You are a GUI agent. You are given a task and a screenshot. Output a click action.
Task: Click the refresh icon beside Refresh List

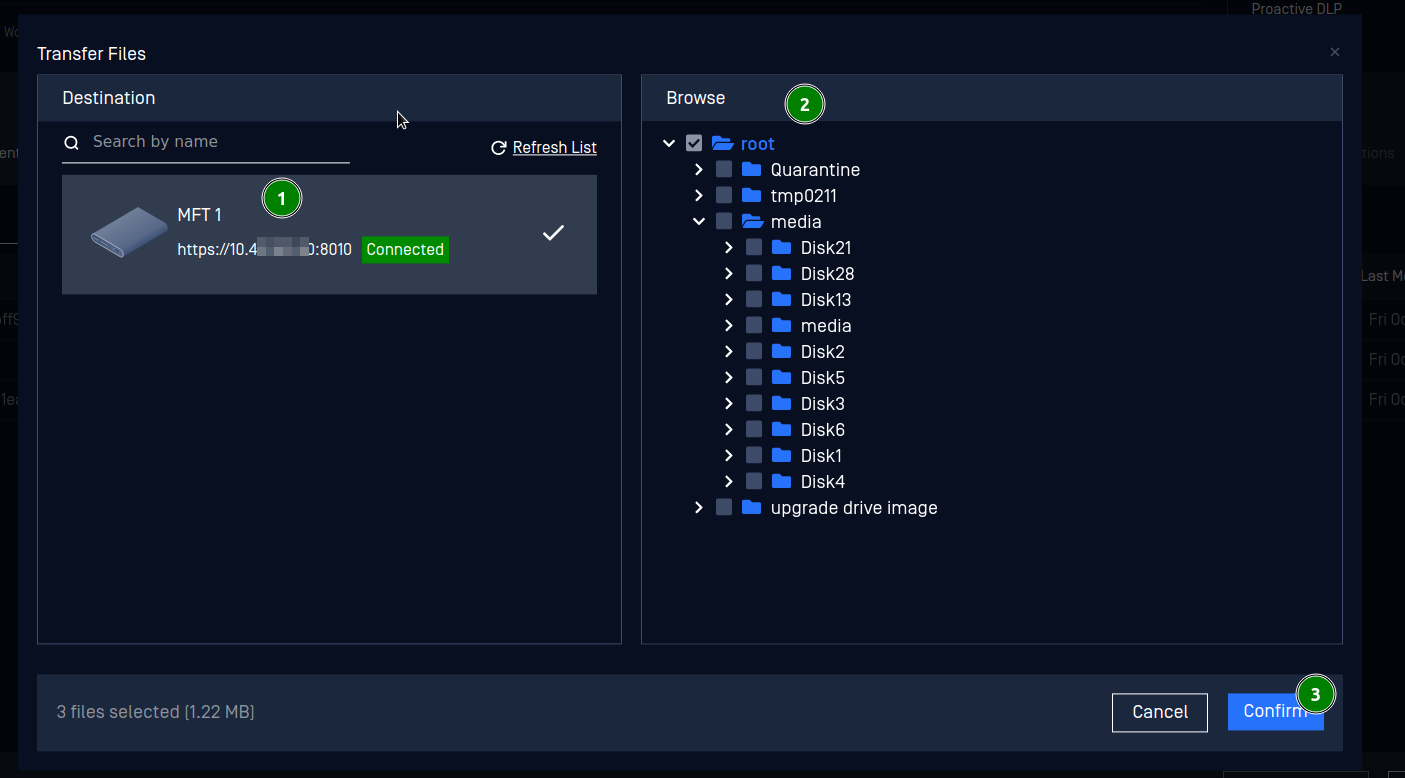point(498,148)
